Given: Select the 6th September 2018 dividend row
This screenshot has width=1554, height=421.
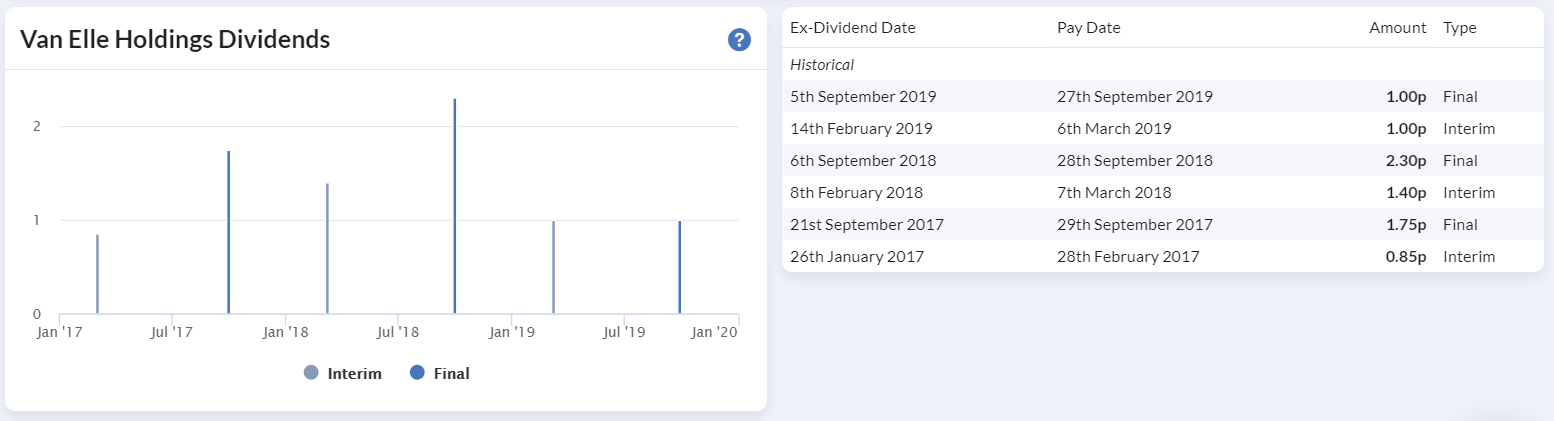Looking at the screenshot, I should coord(1160,160).
